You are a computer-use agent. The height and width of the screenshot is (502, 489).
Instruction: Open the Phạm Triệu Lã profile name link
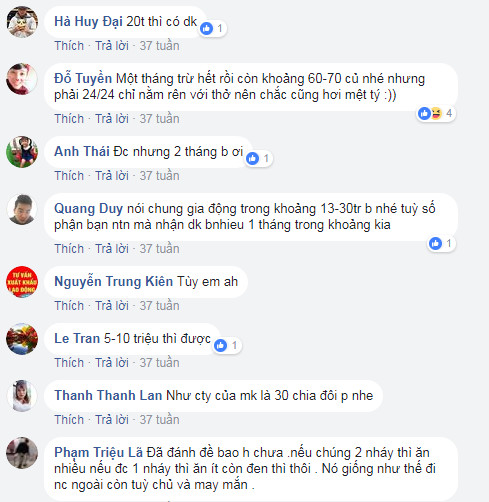point(98,453)
